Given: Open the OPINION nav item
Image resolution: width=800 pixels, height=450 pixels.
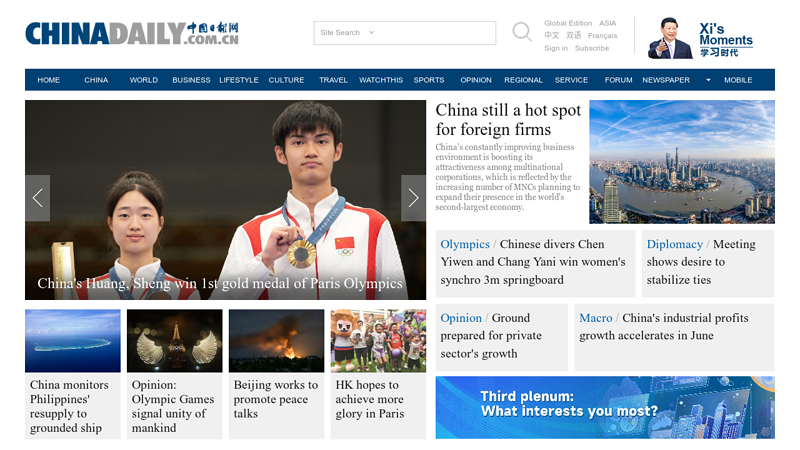Looking at the screenshot, I should click(x=476, y=80).
